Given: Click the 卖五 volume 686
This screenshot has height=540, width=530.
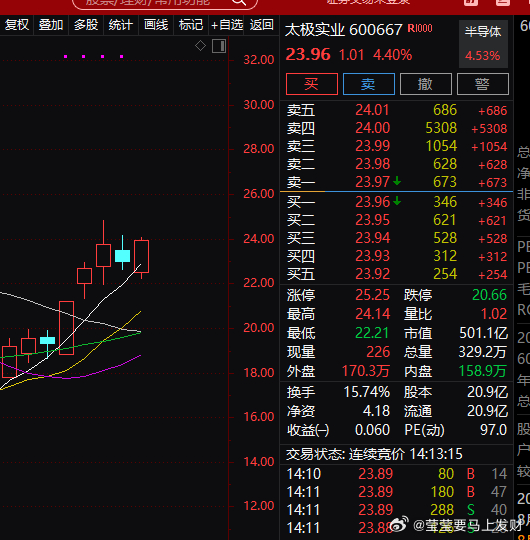Looking at the screenshot, I should (x=445, y=110).
